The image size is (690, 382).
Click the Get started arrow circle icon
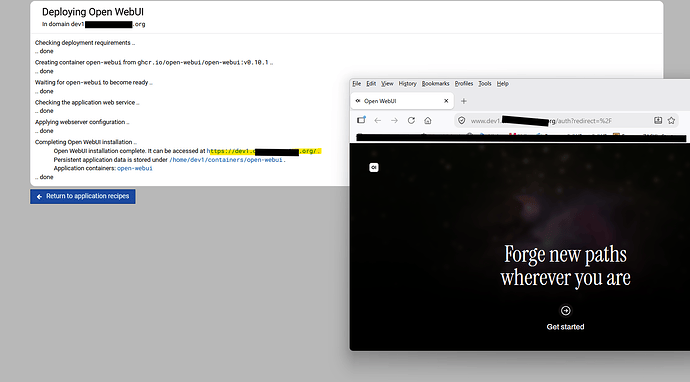565,311
